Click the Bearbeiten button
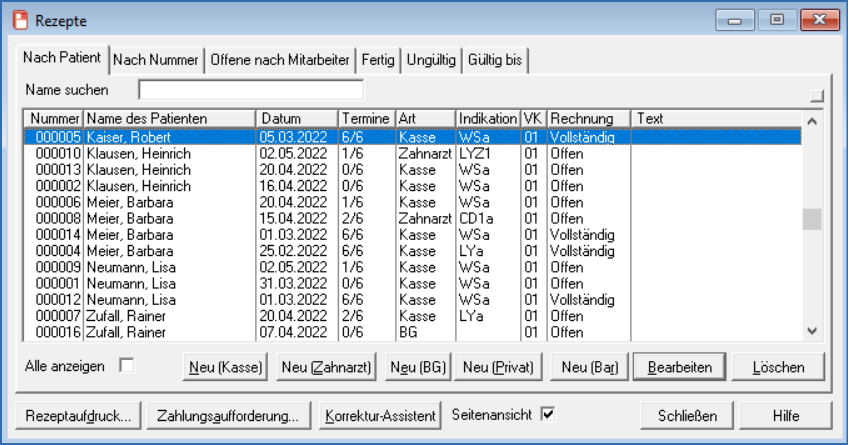848x445 pixels. (680, 367)
